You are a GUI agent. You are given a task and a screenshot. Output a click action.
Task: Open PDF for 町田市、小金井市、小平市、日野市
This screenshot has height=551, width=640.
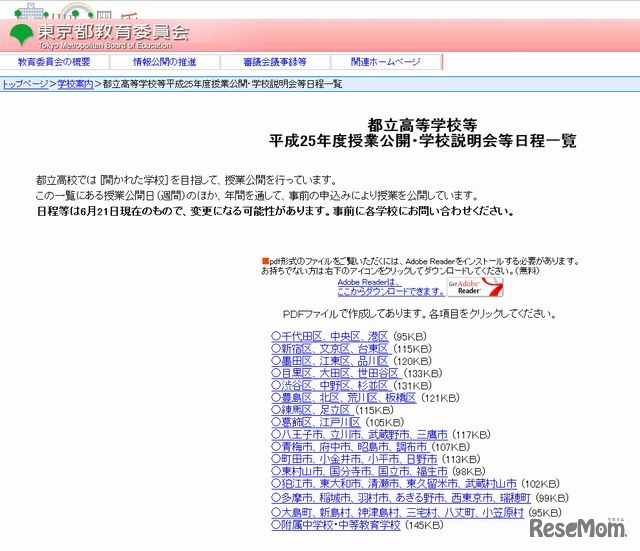tap(354, 459)
